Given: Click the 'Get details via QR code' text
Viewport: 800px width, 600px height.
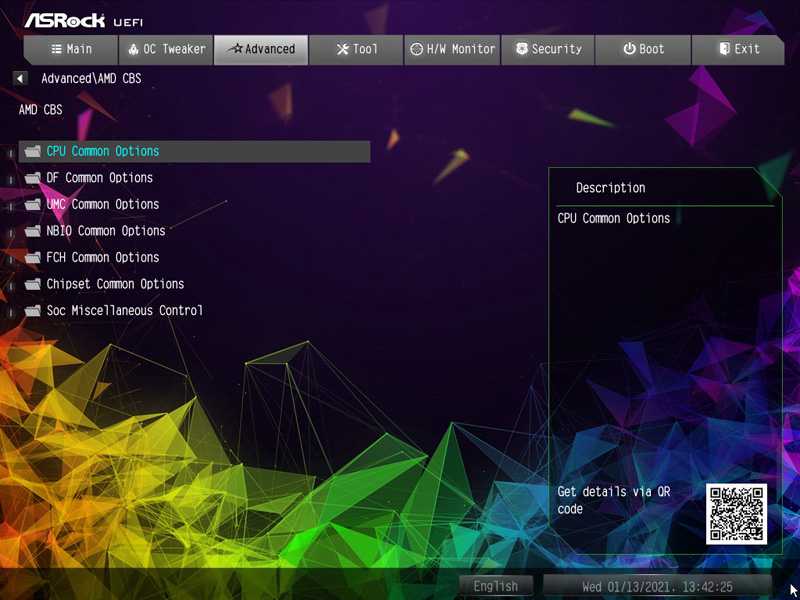Looking at the screenshot, I should click(614, 501).
